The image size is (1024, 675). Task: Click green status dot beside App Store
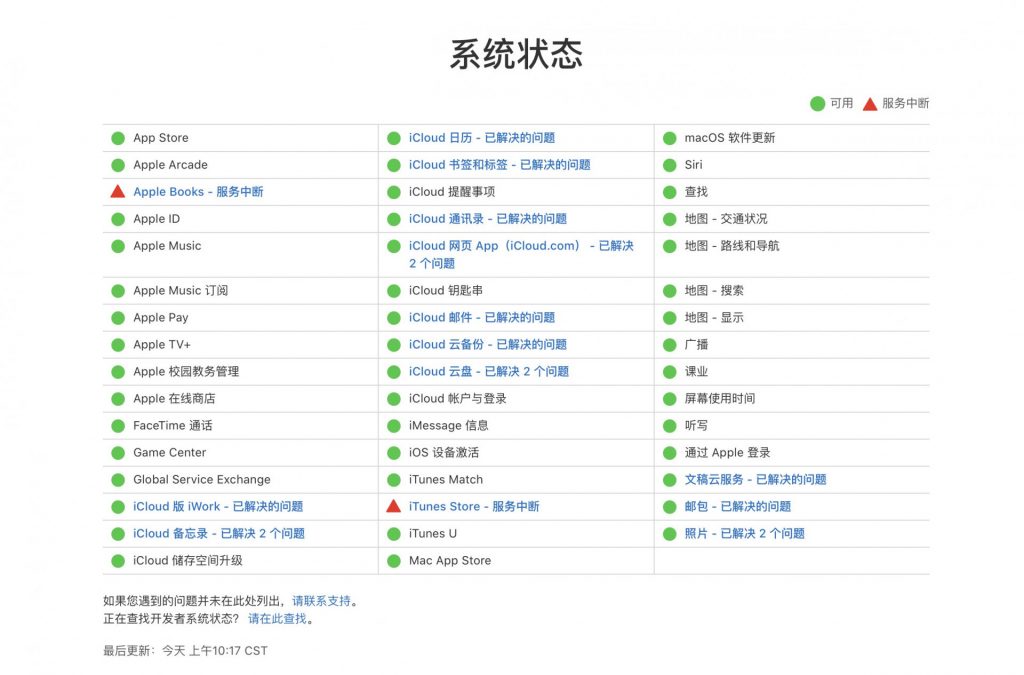tap(118, 138)
